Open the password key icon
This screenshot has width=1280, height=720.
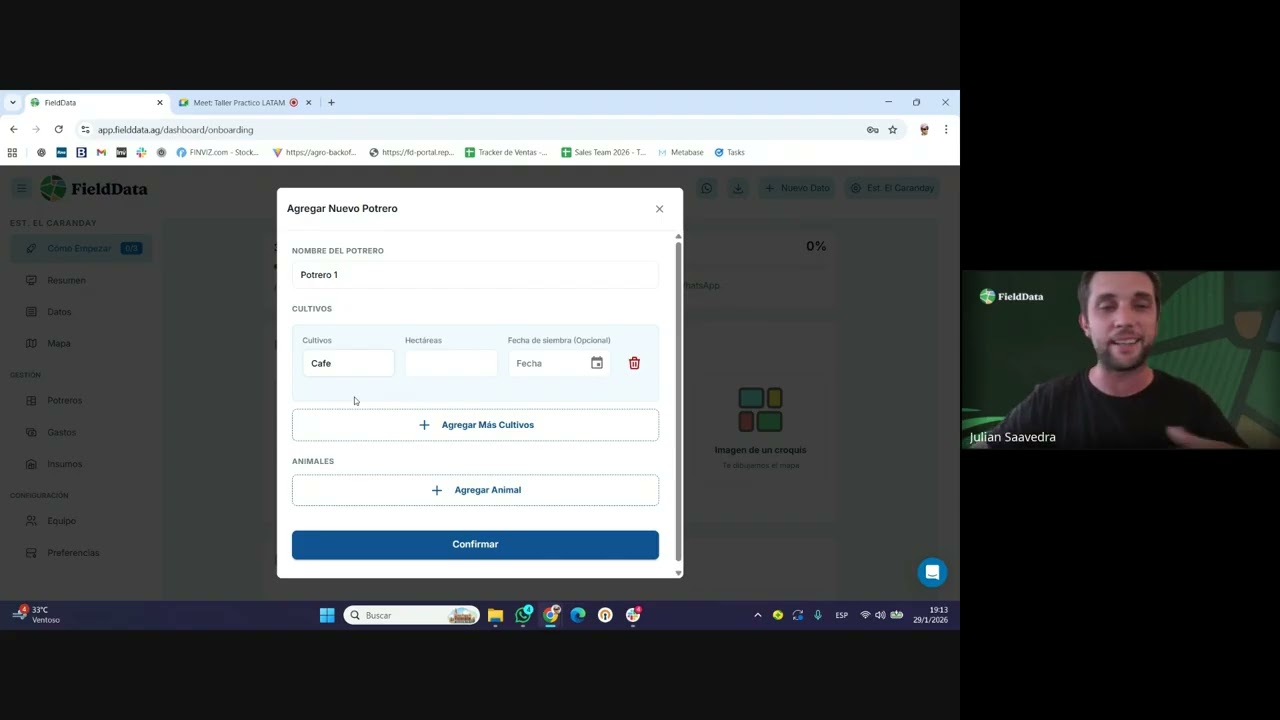click(x=872, y=129)
